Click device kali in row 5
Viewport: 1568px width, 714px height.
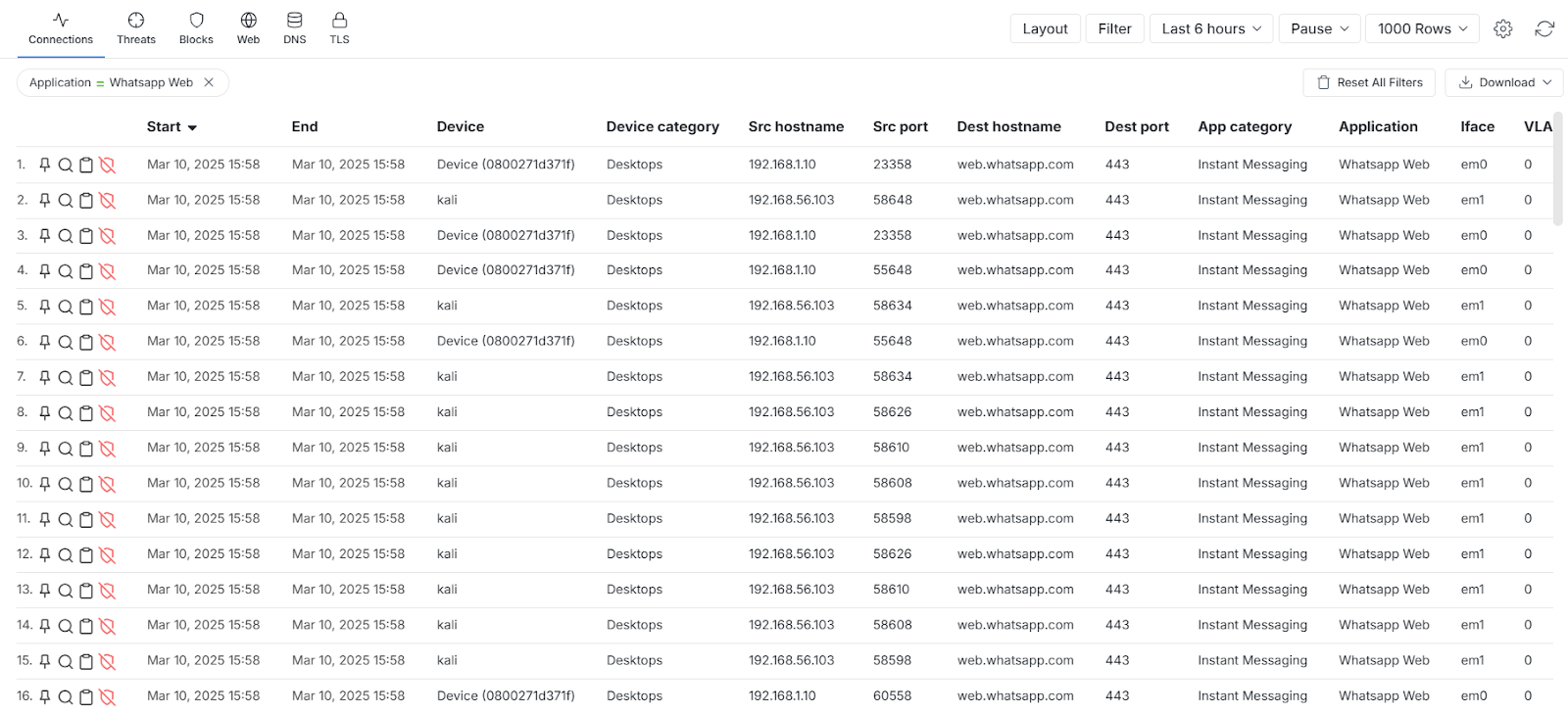tap(447, 306)
